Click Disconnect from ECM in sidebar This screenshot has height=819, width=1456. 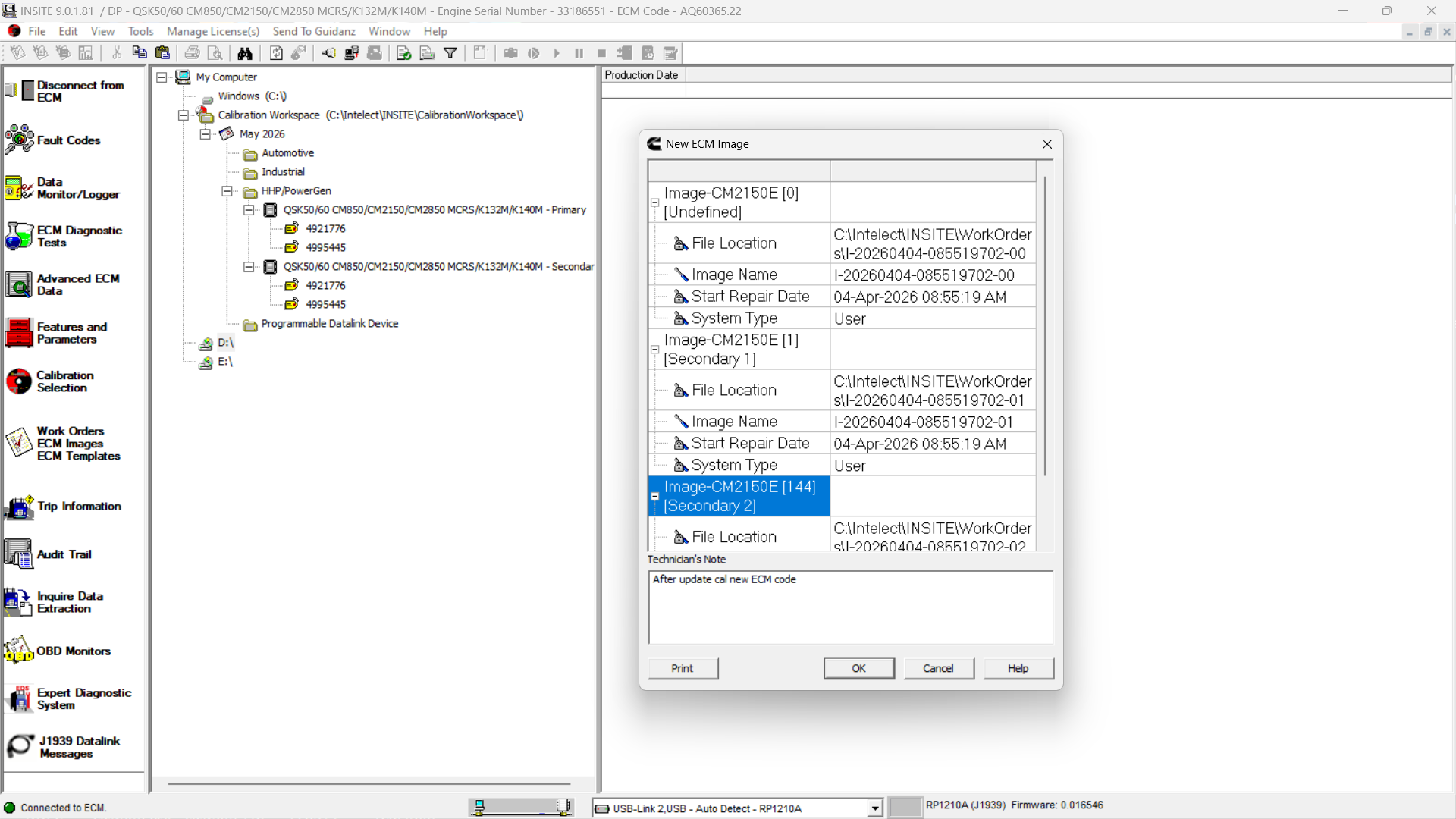tap(64, 91)
